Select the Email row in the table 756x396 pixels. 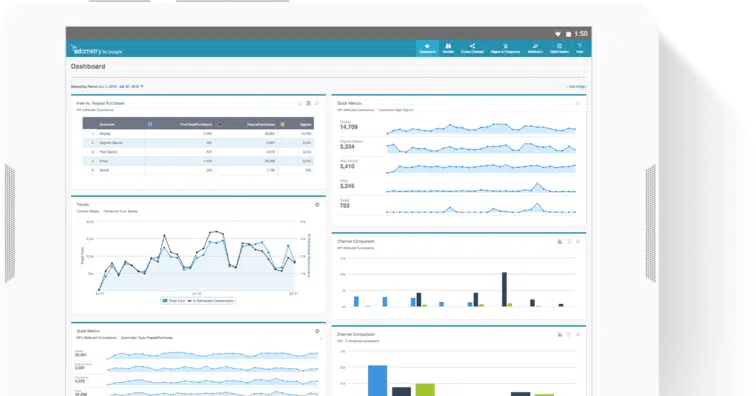point(198,161)
